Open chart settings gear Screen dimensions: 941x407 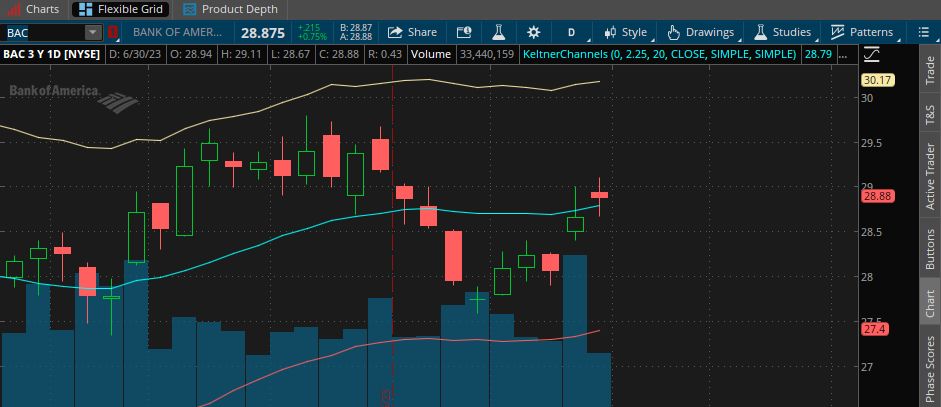[533, 32]
